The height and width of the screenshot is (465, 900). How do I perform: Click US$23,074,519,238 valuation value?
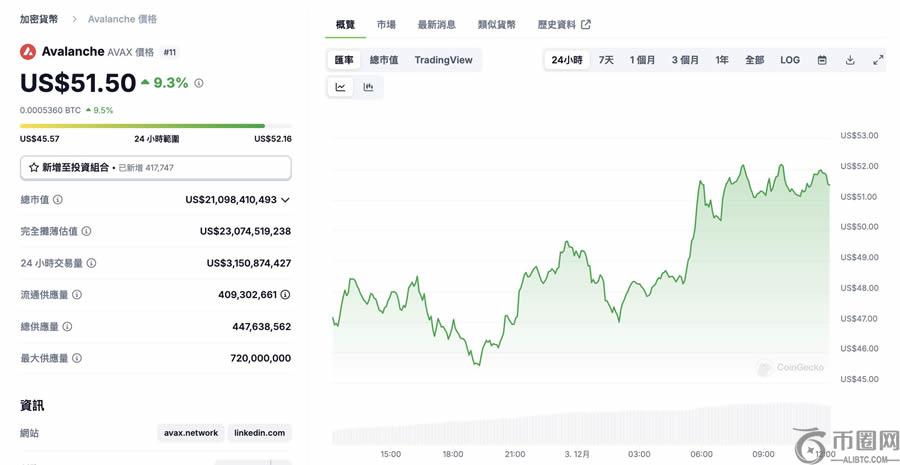coord(245,231)
